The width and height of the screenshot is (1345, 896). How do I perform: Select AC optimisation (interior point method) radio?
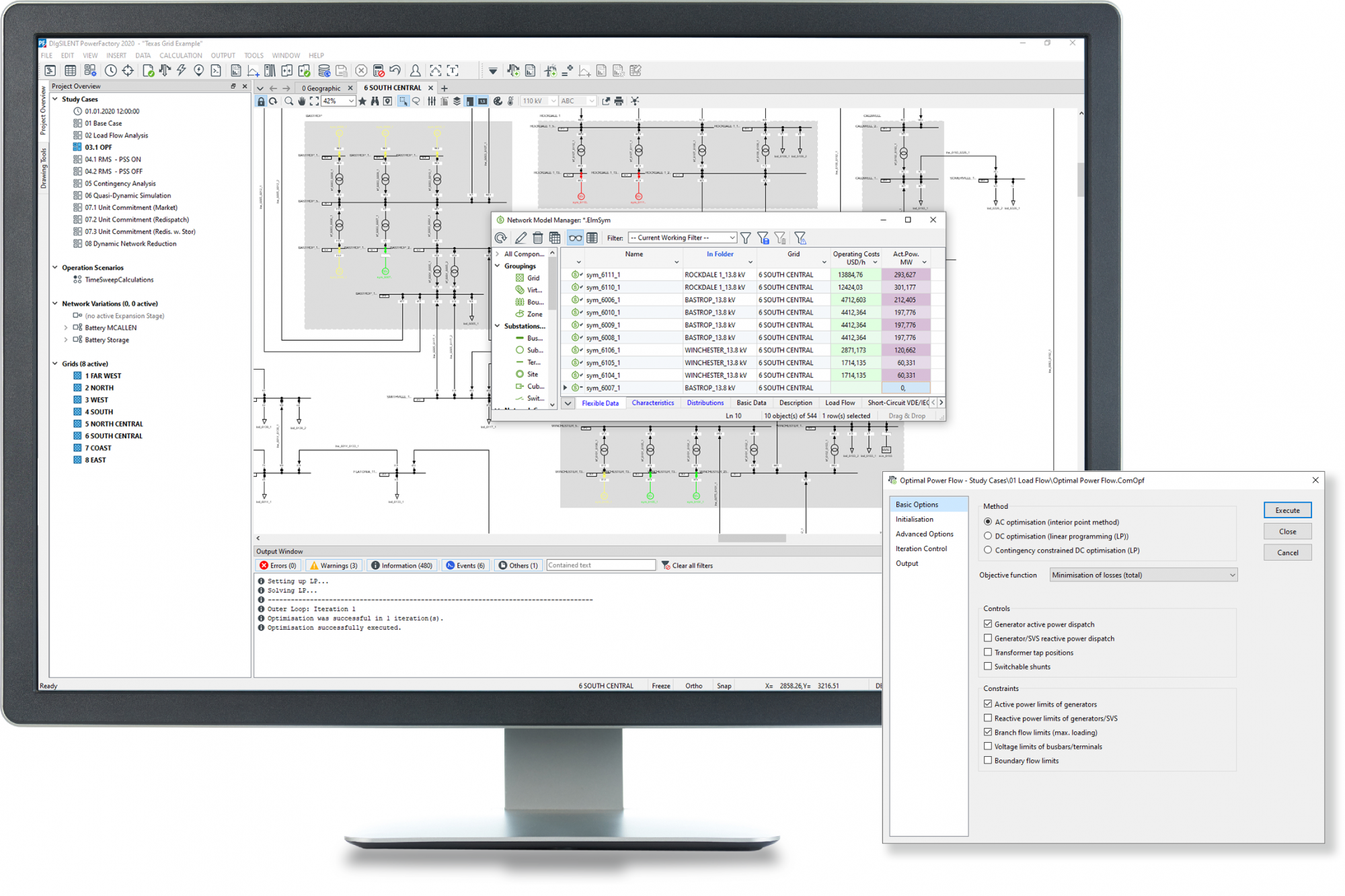pyautogui.click(x=988, y=522)
